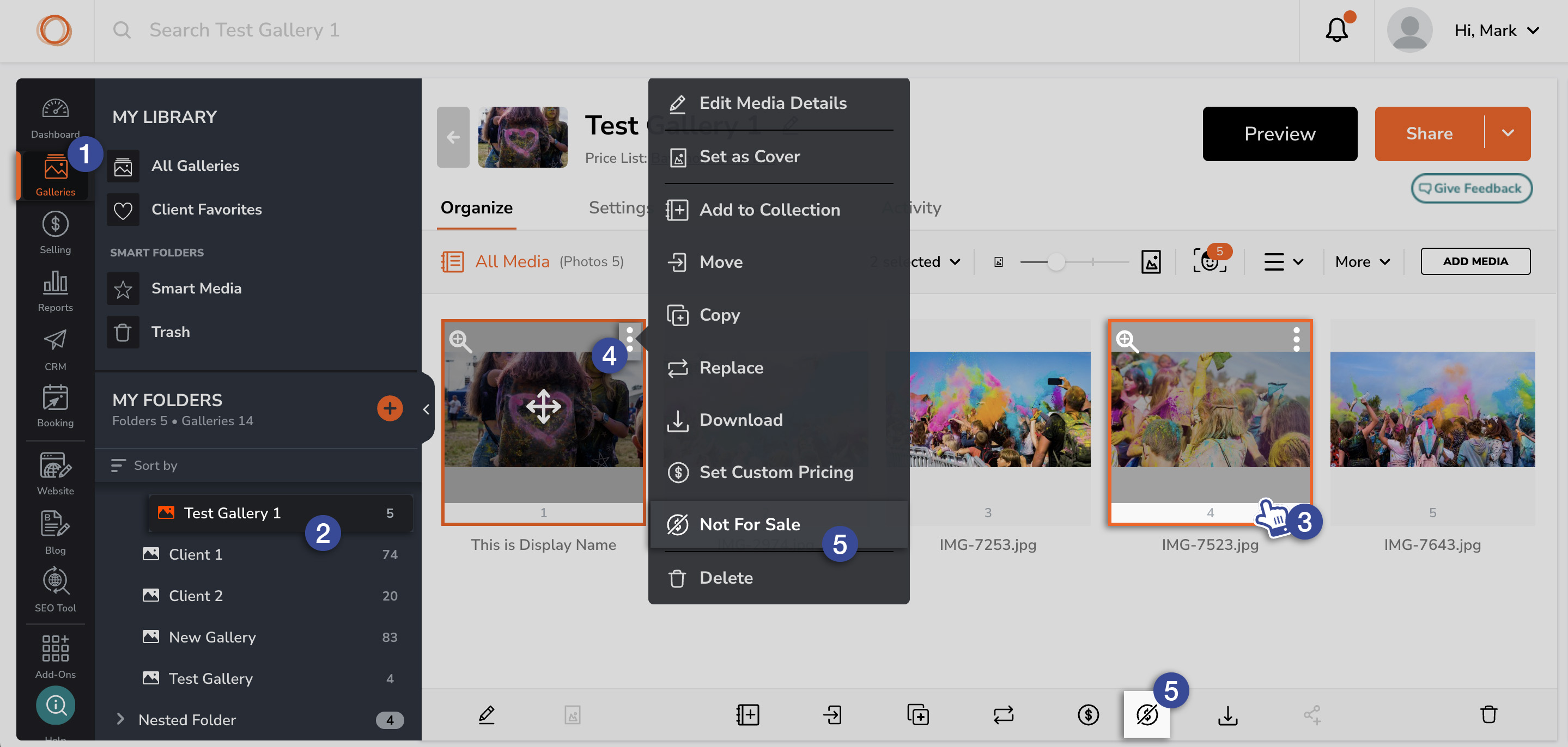Screen dimensions: 1568x747
Task: Click the zoom magnifier on photo 4
Action: pyautogui.click(x=1126, y=341)
